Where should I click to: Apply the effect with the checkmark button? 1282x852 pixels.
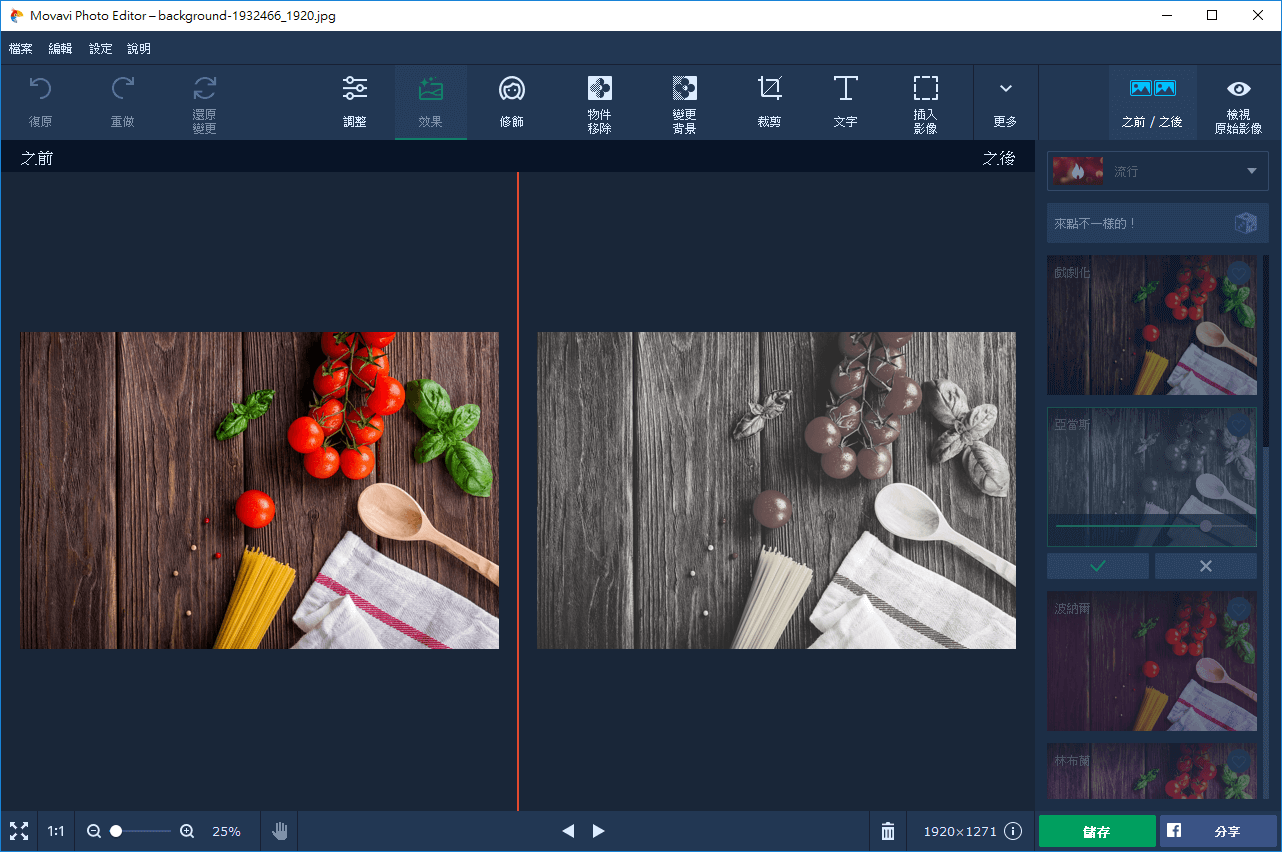tap(1097, 566)
